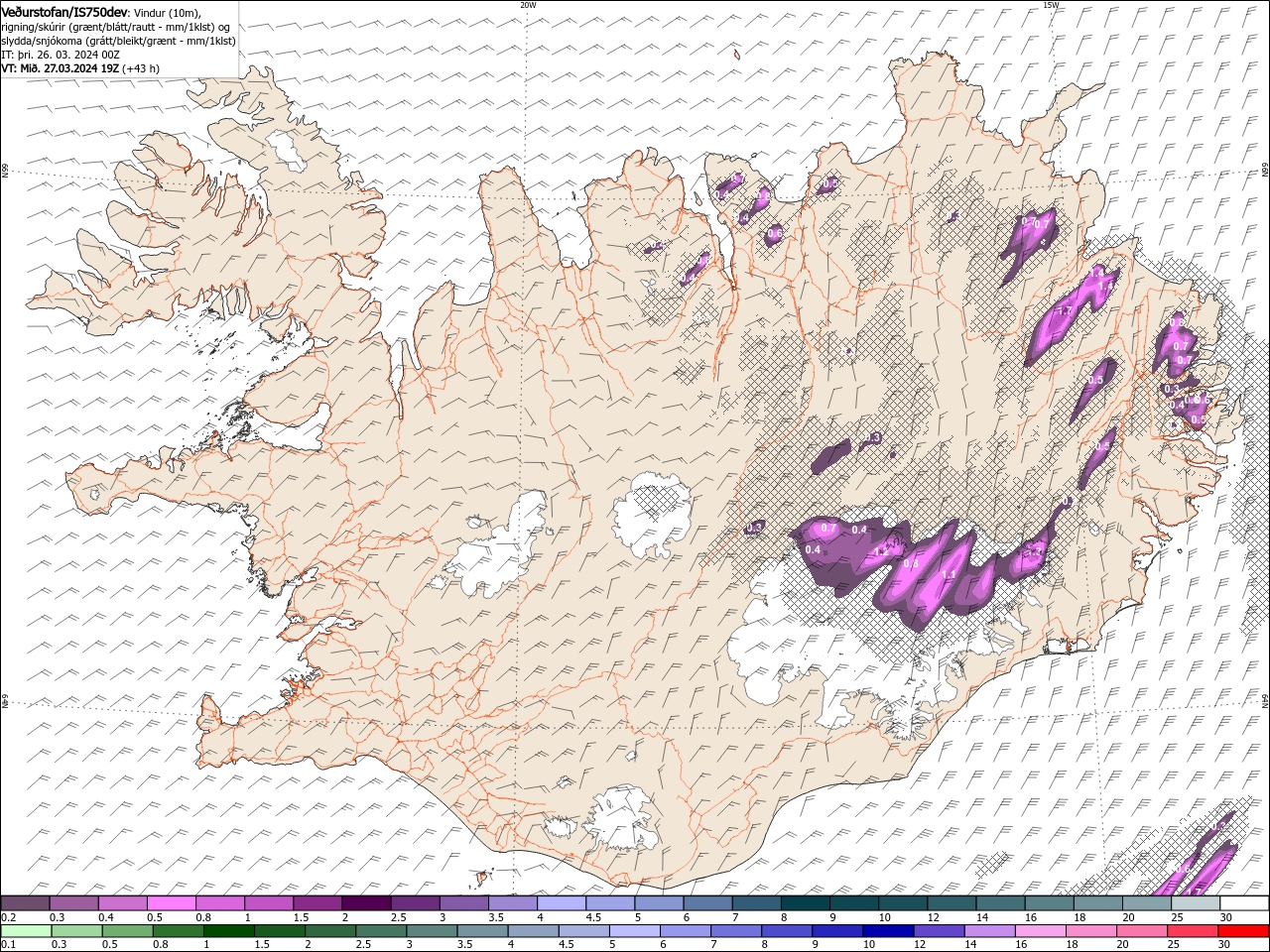
Task: Click the 1.7 precipitation value on the map
Action: point(1066,310)
